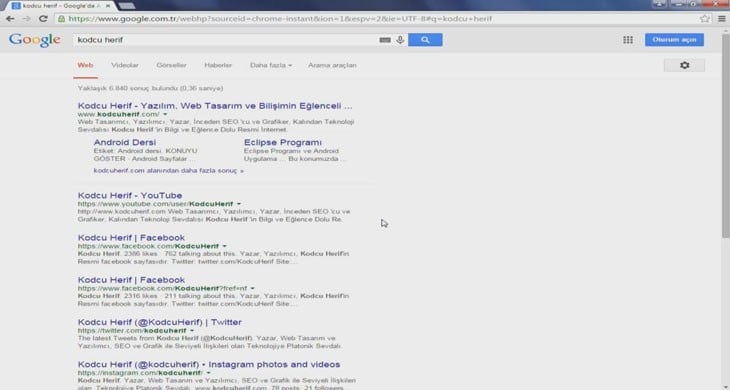The height and width of the screenshot is (390, 730).
Task: Expand arrow next to instagram.com/kodcuherif URL
Action: tap(209, 373)
